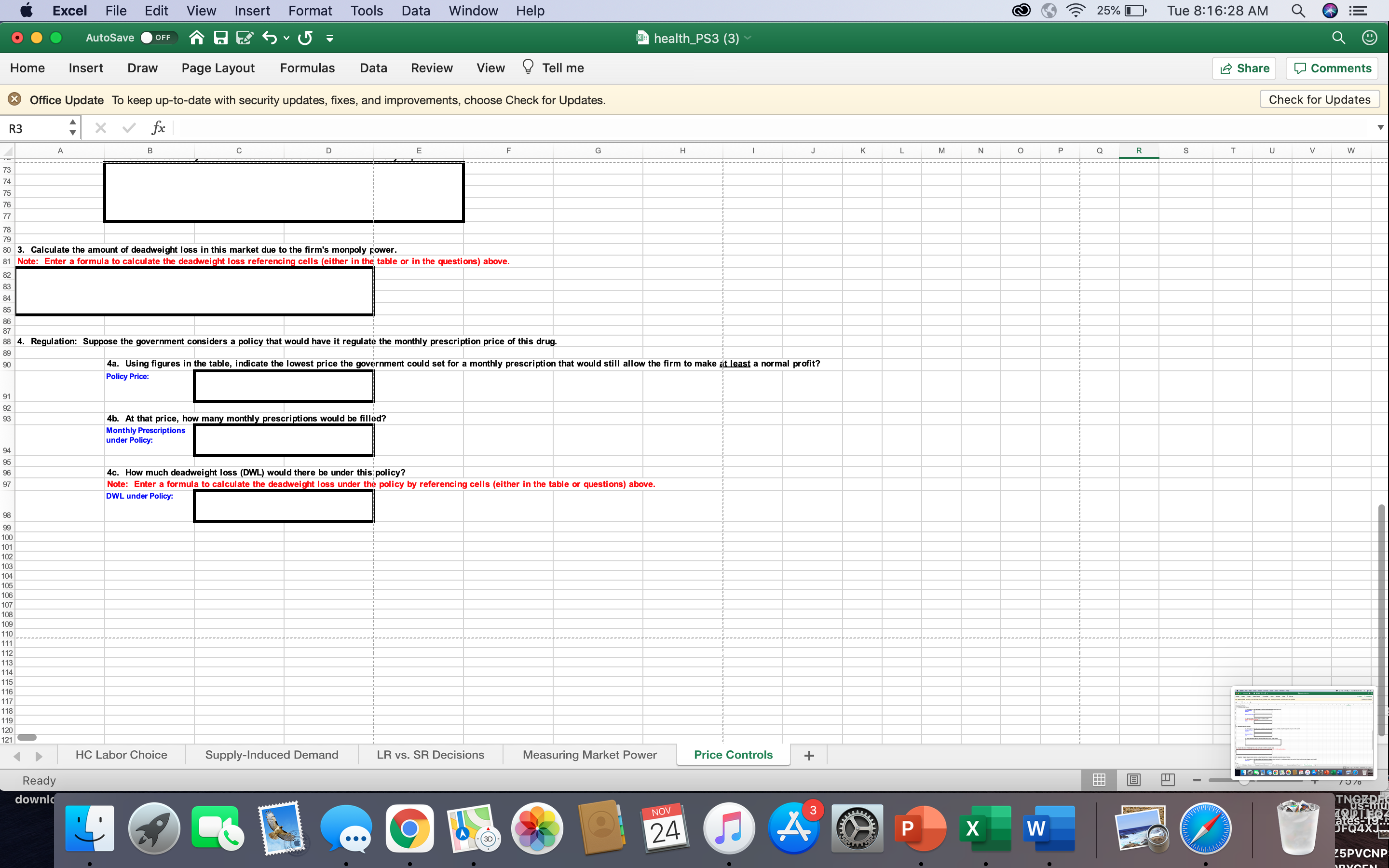Switch to the Measuring Market Power sheet tab
The image size is (1389, 868).
589,754
